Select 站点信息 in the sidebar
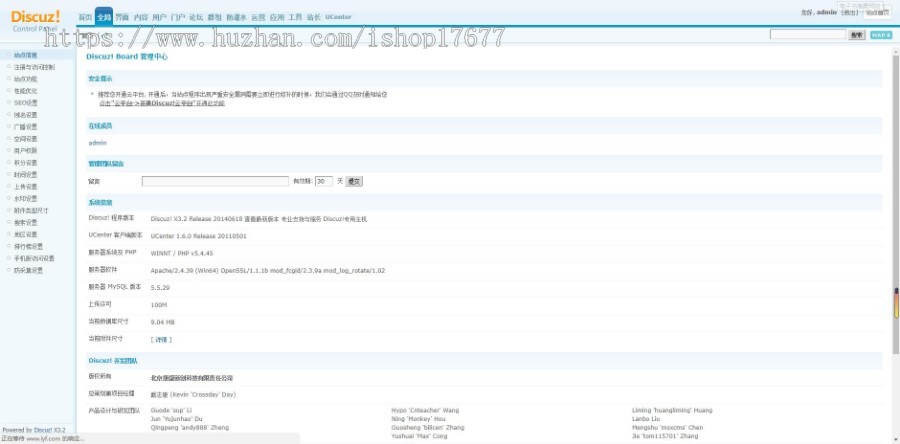Viewport: 900px width, 444px height. (x=26, y=55)
